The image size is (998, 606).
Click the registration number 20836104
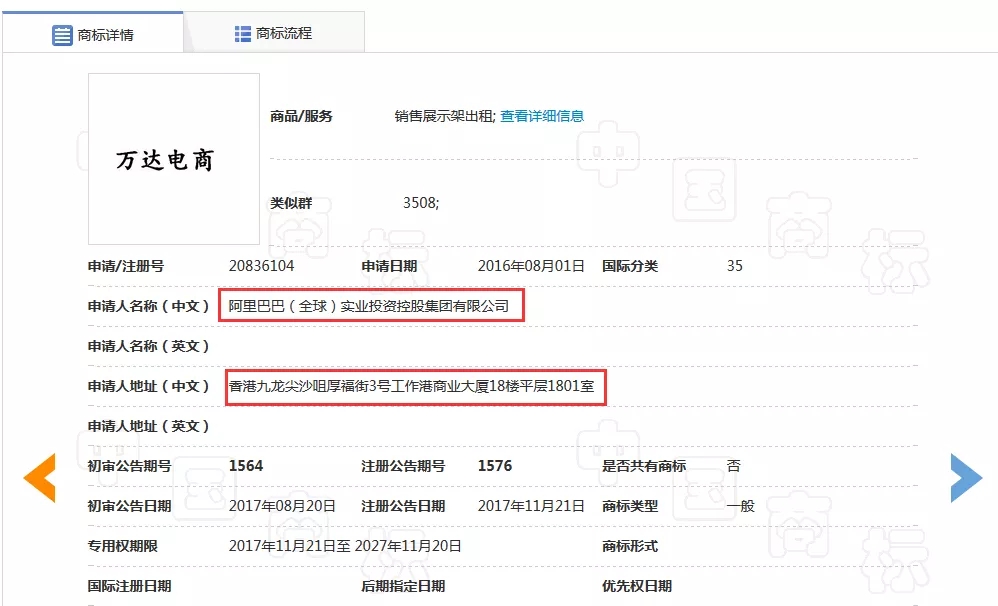coord(261,266)
